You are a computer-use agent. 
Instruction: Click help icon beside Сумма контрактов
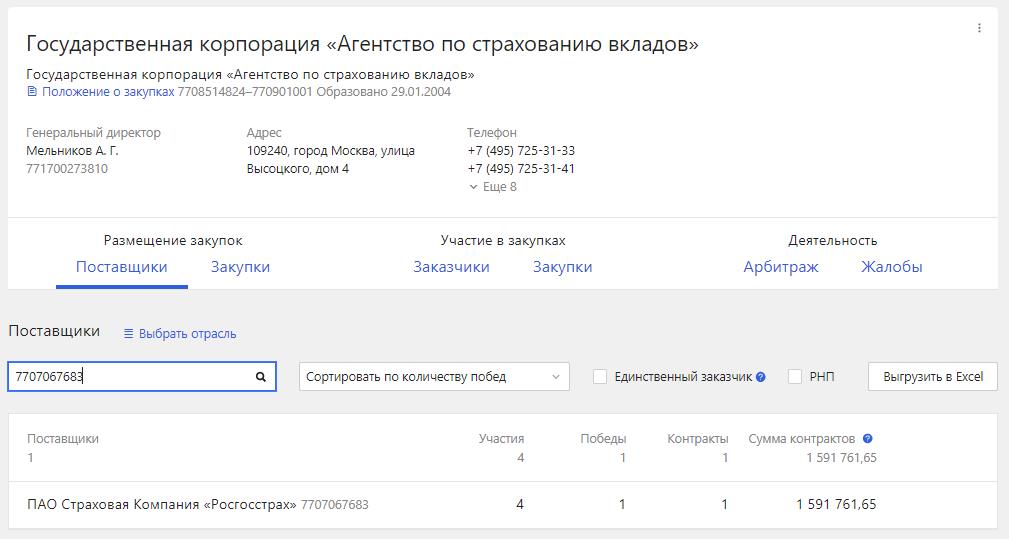click(867, 438)
